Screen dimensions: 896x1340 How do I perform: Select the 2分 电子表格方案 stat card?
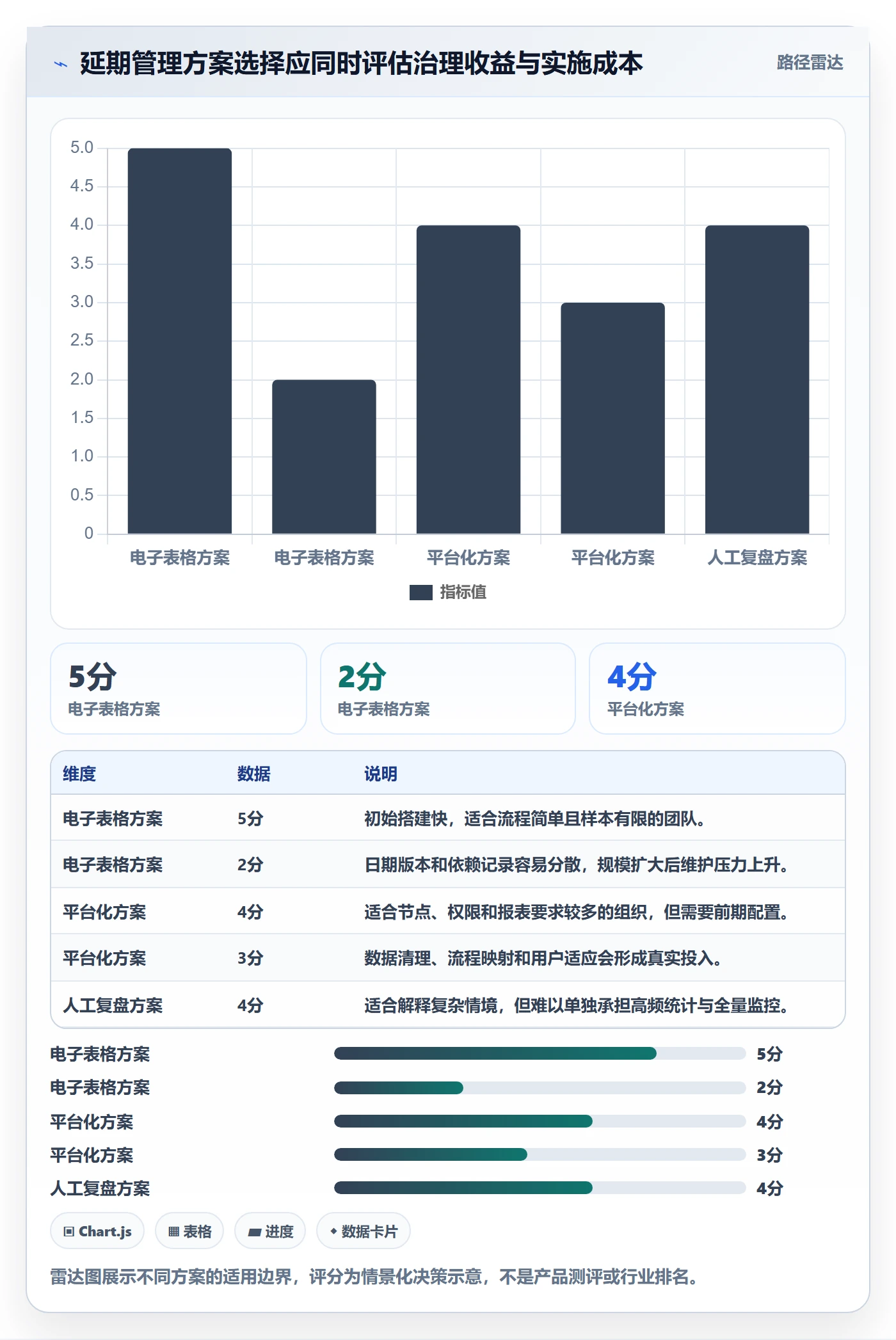[448, 689]
